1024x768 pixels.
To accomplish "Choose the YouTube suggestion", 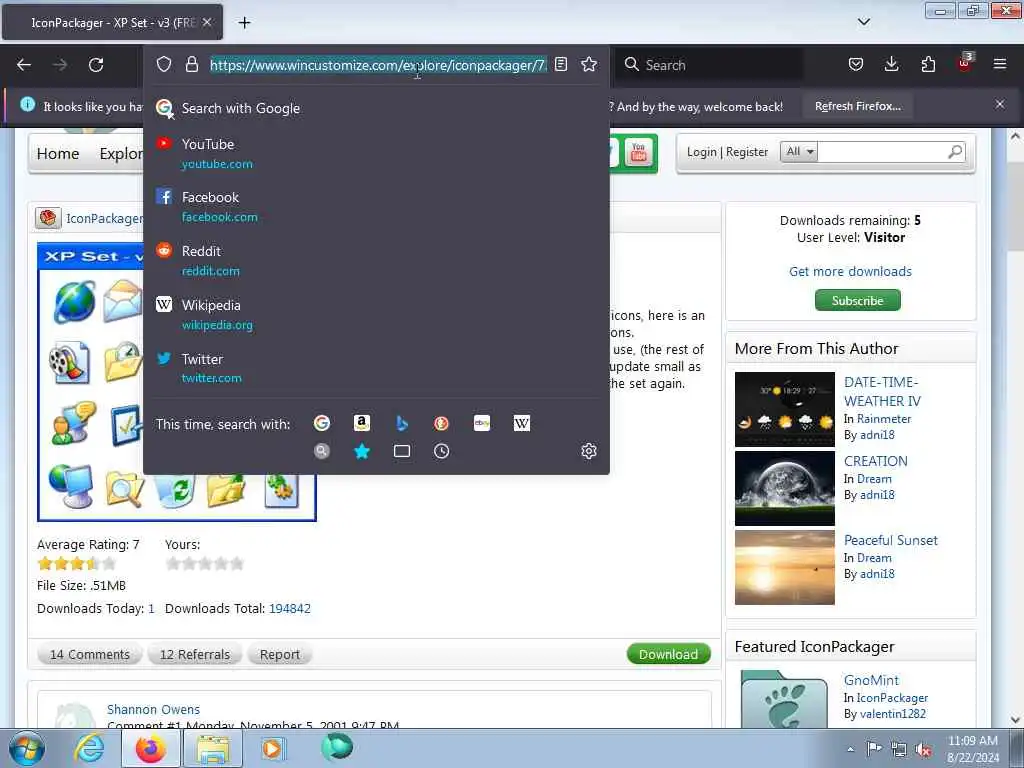I will click(x=376, y=153).
